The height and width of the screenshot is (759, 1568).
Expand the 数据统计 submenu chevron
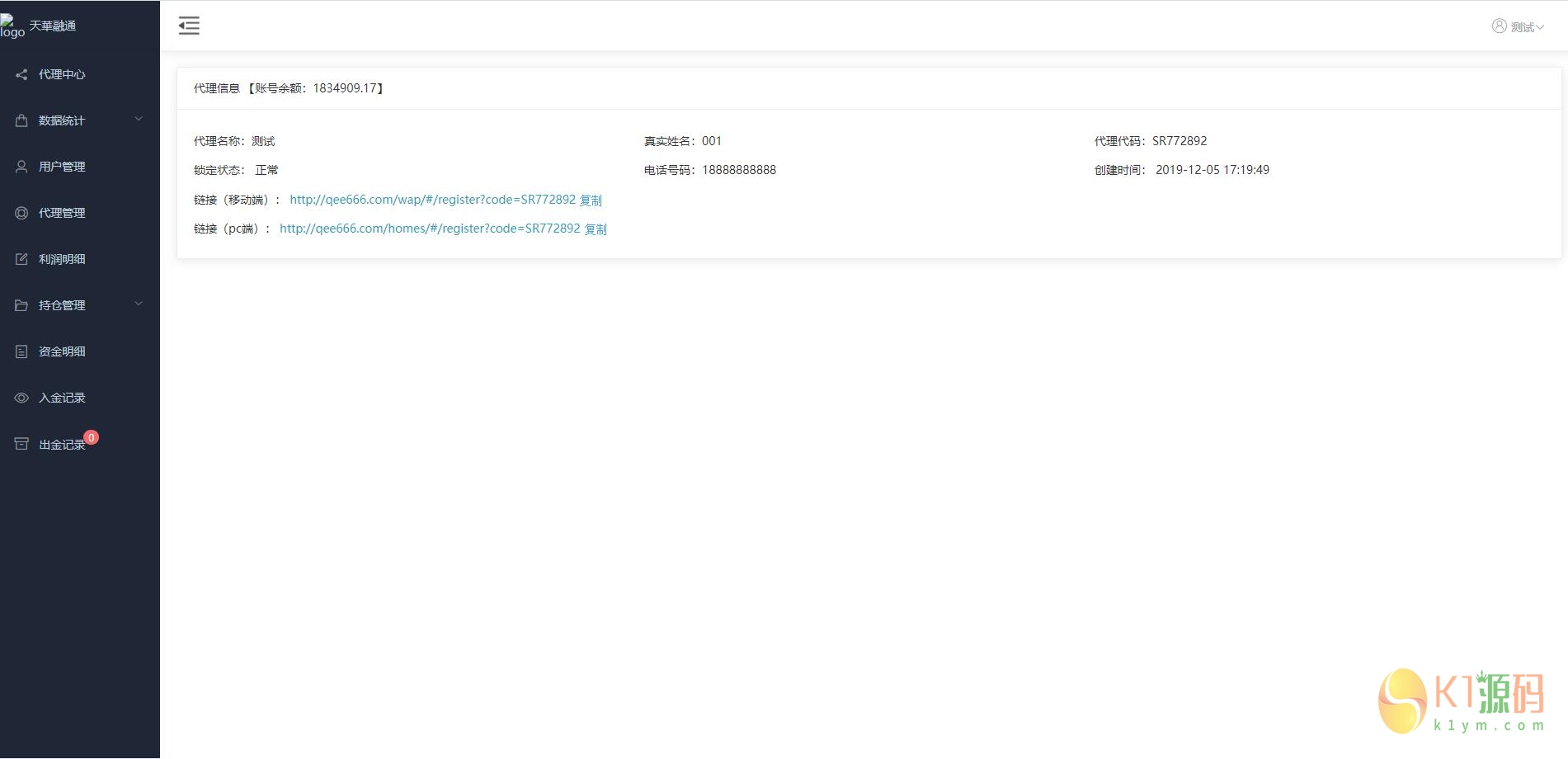coord(139,120)
